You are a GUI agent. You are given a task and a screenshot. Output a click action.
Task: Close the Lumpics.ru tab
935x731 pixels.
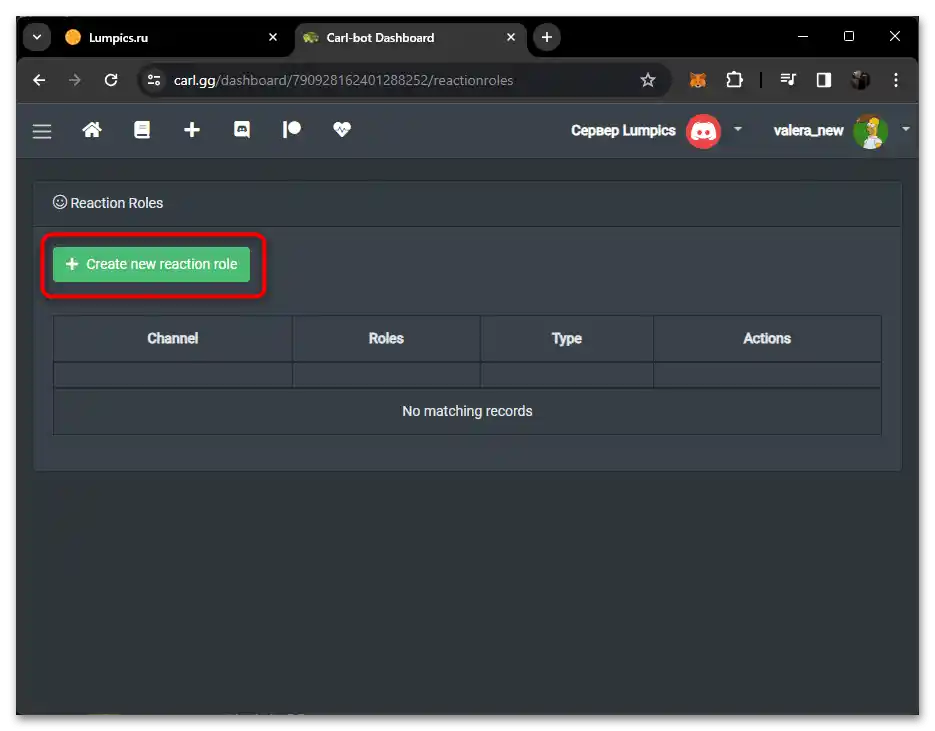click(x=273, y=37)
